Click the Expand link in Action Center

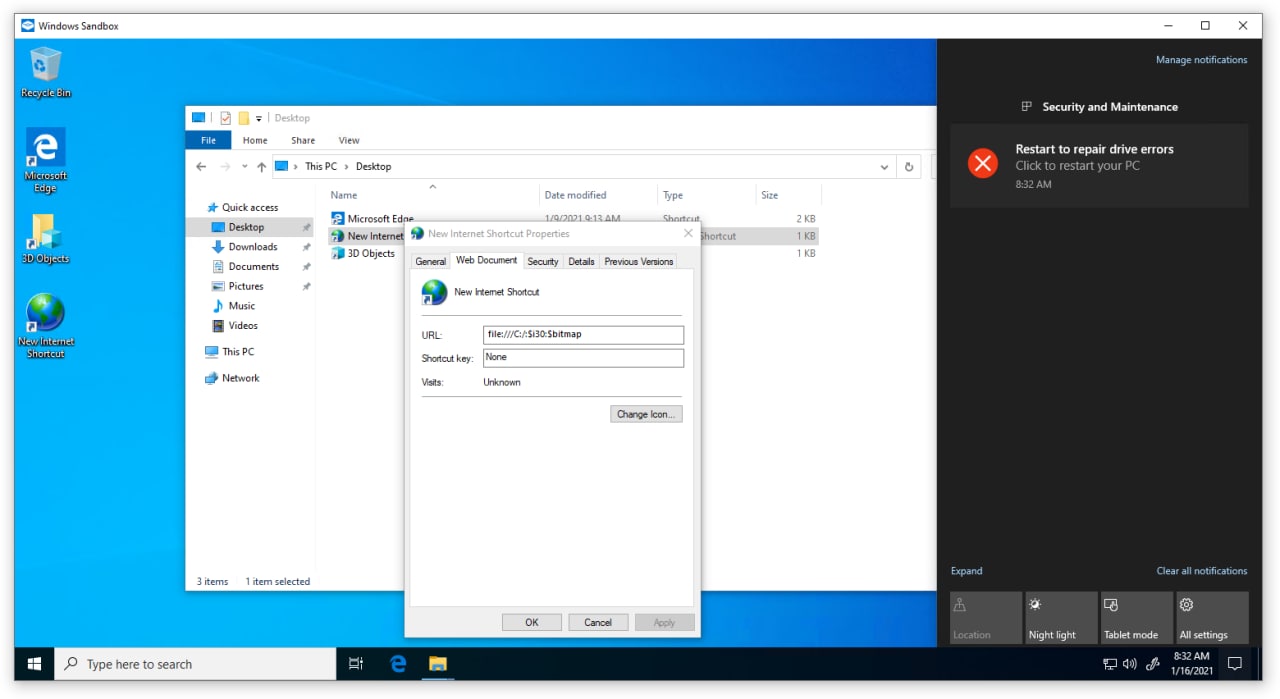click(966, 571)
